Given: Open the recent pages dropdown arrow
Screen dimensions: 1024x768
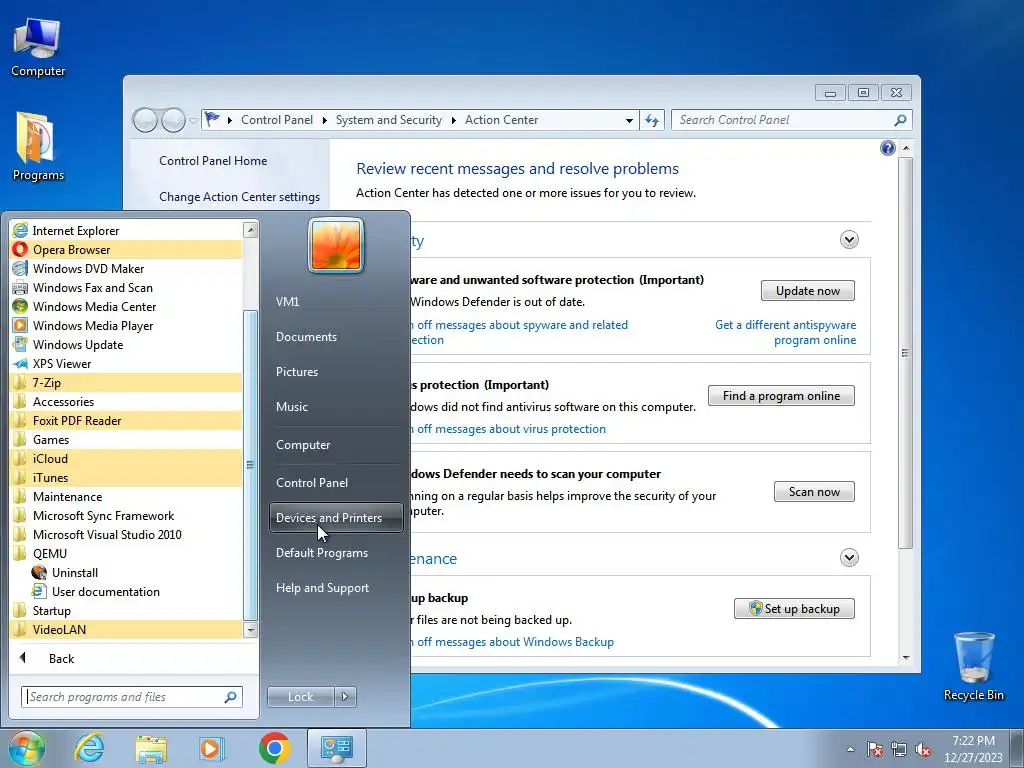Looking at the screenshot, I should coord(193,121).
